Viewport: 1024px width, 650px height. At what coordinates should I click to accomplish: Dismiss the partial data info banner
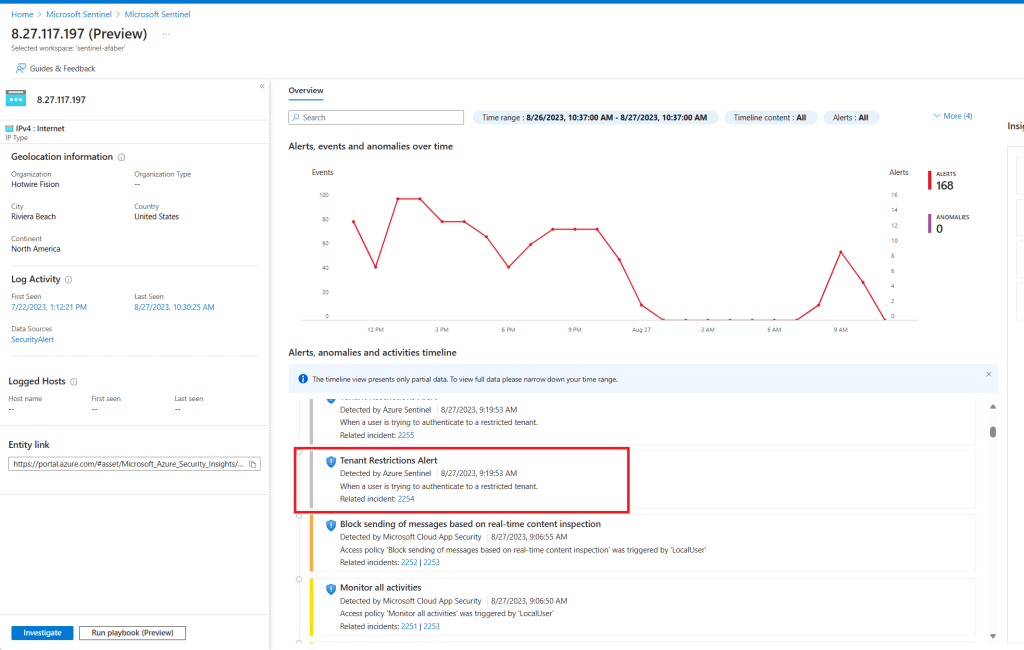(989, 374)
